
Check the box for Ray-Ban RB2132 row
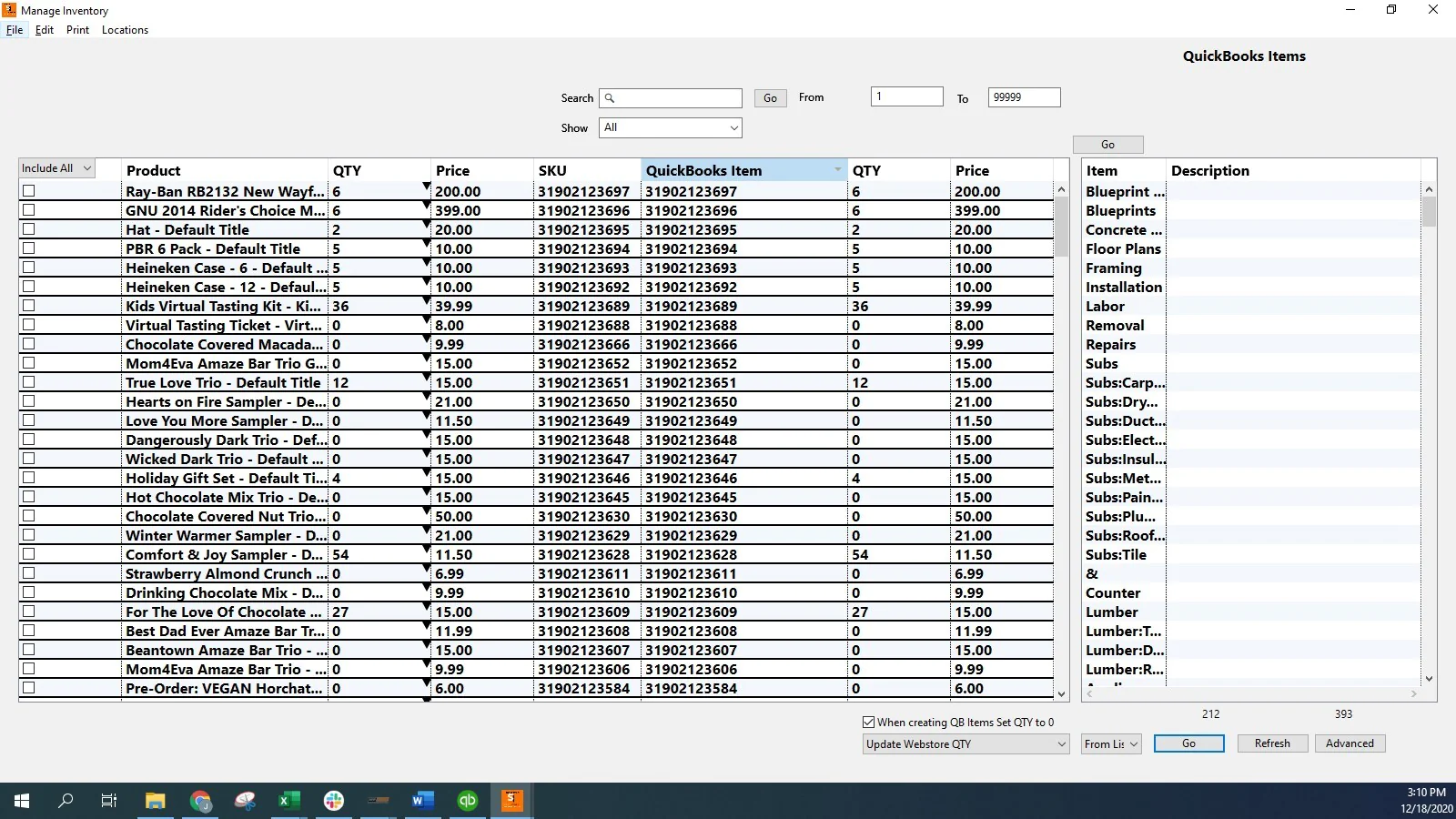pos(29,191)
